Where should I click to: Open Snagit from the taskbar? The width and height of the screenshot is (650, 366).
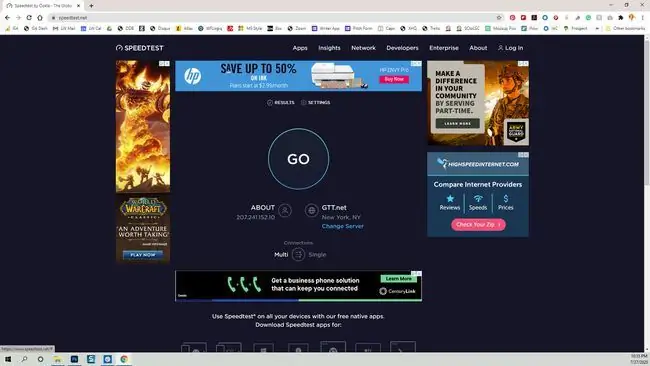[91, 359]
